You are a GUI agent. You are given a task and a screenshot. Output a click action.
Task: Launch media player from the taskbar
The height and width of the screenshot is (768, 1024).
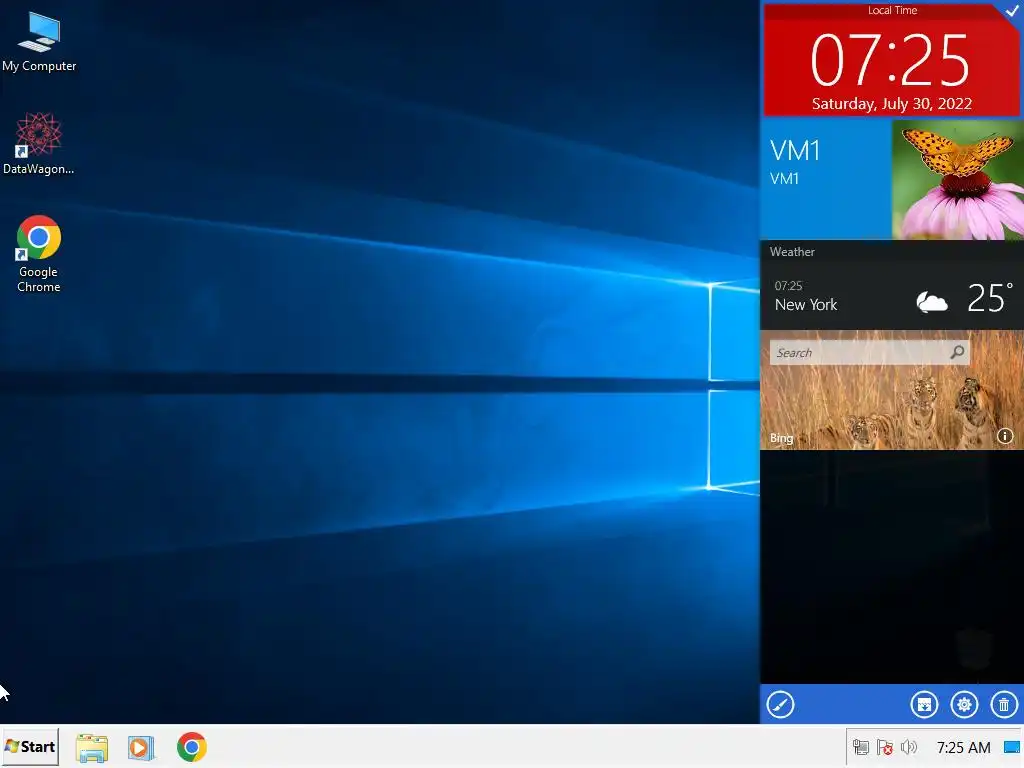point(141,747)
